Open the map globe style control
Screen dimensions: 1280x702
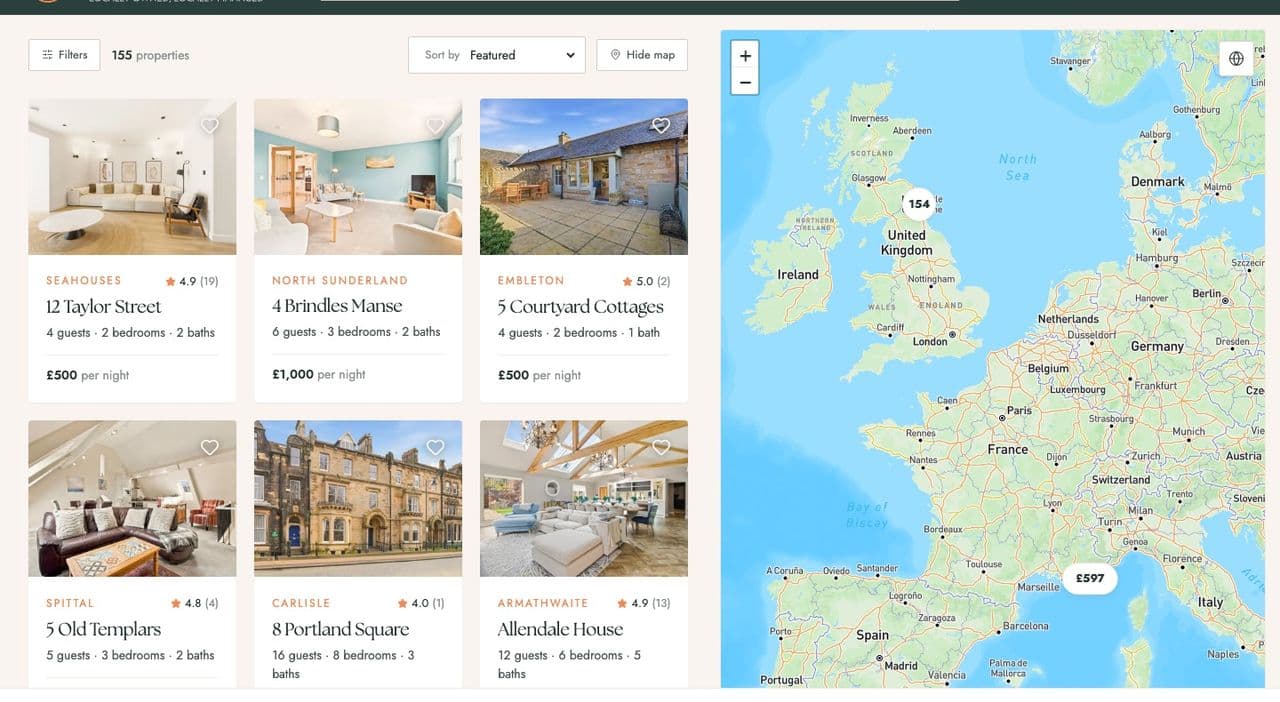pyautogui.click(x=1236, y=58)
